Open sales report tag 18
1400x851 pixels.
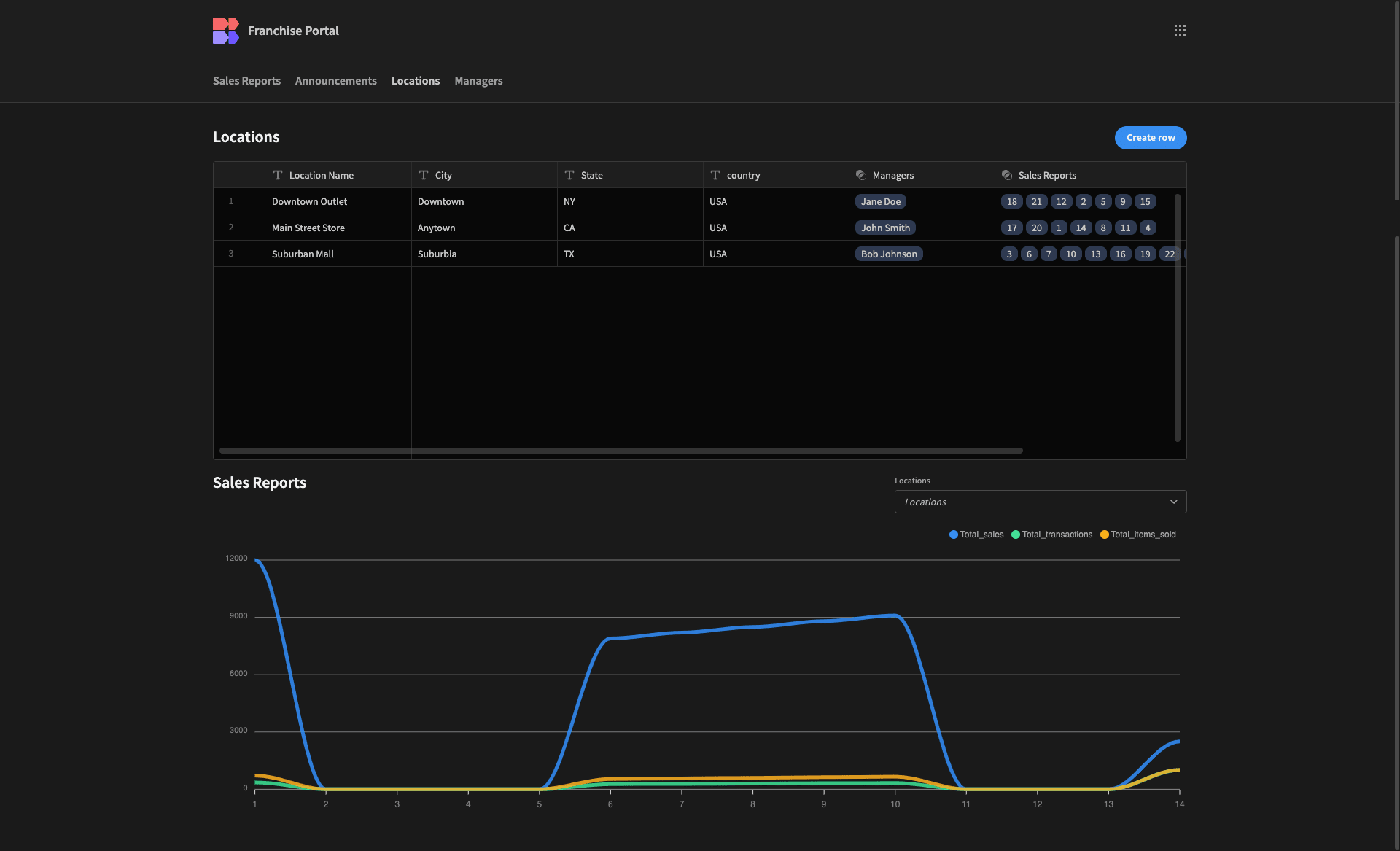(1012, 201)
